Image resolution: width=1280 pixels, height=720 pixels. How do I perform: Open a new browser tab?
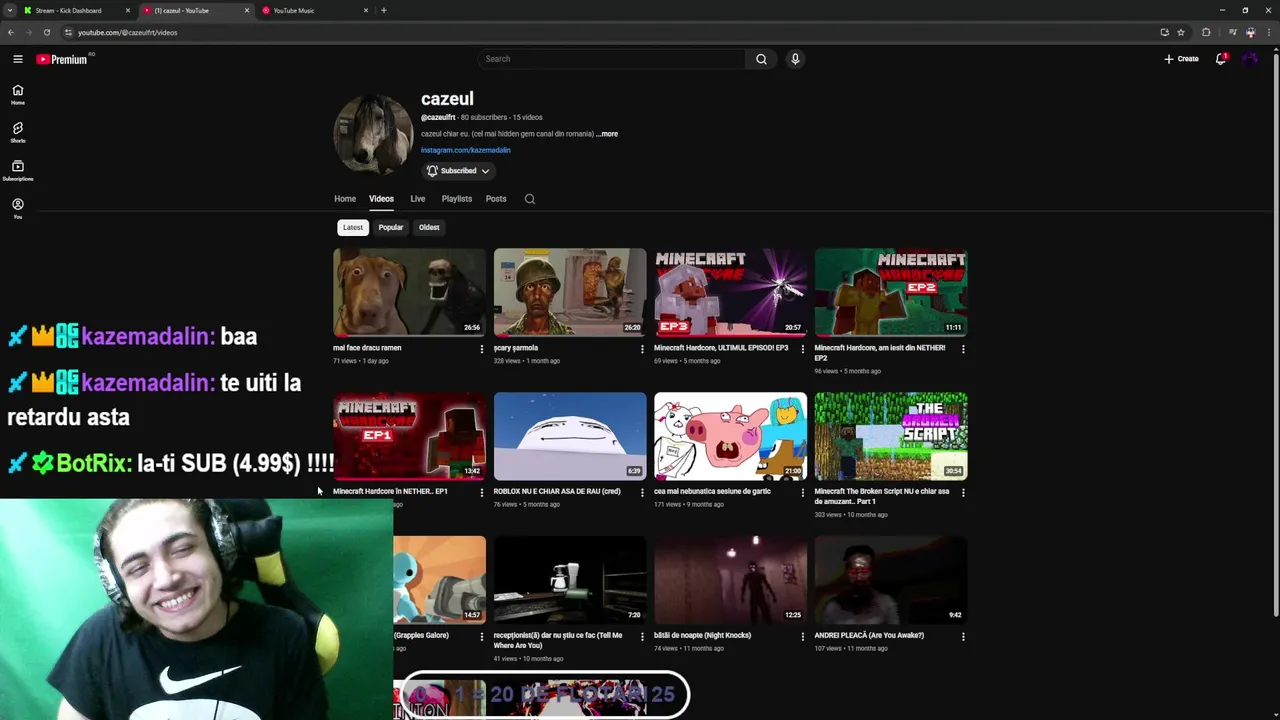click(384, 11)
